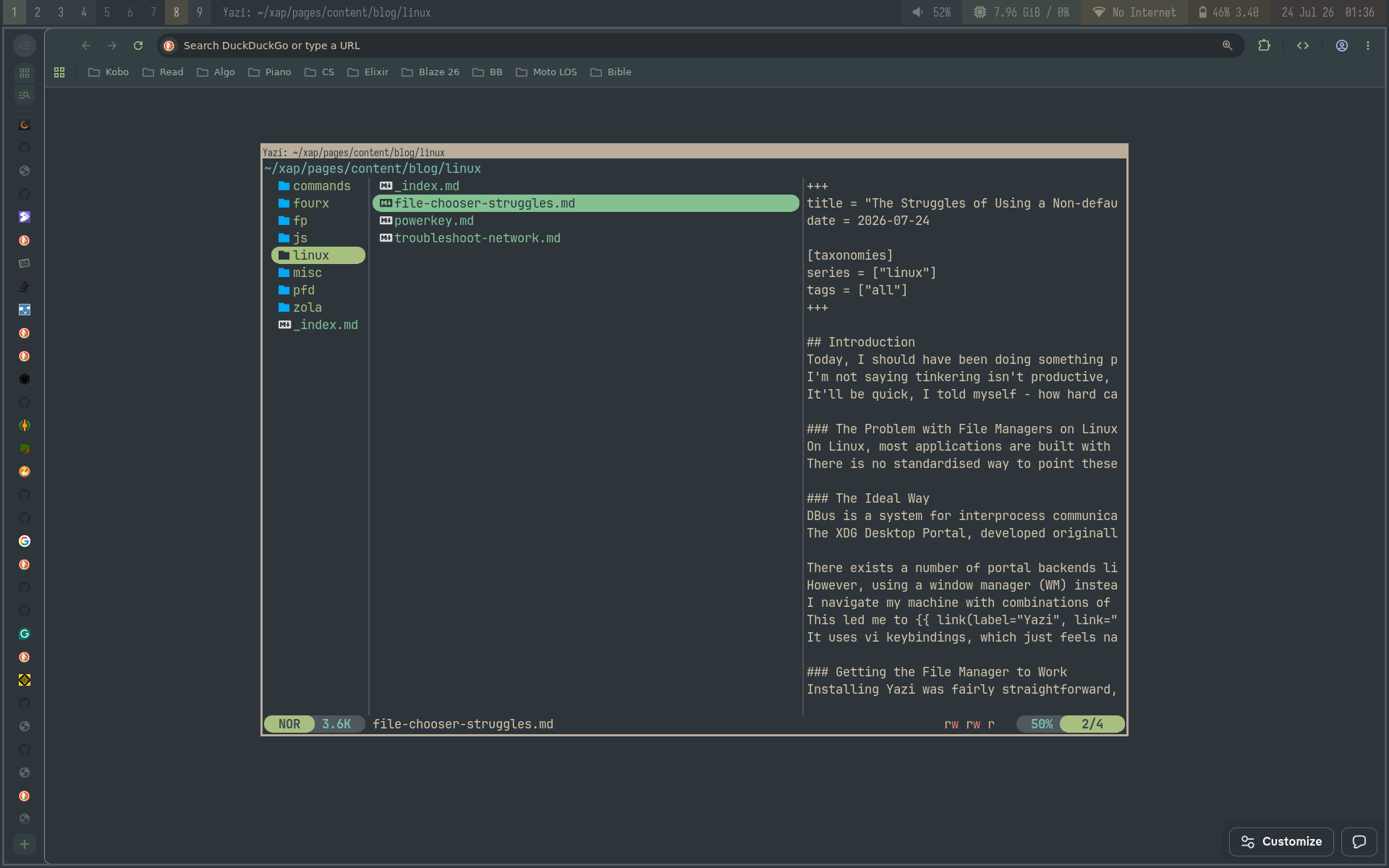Click the browser forward arrow
This screenshot has height=868, width=1389.
(x=112, y=46)
